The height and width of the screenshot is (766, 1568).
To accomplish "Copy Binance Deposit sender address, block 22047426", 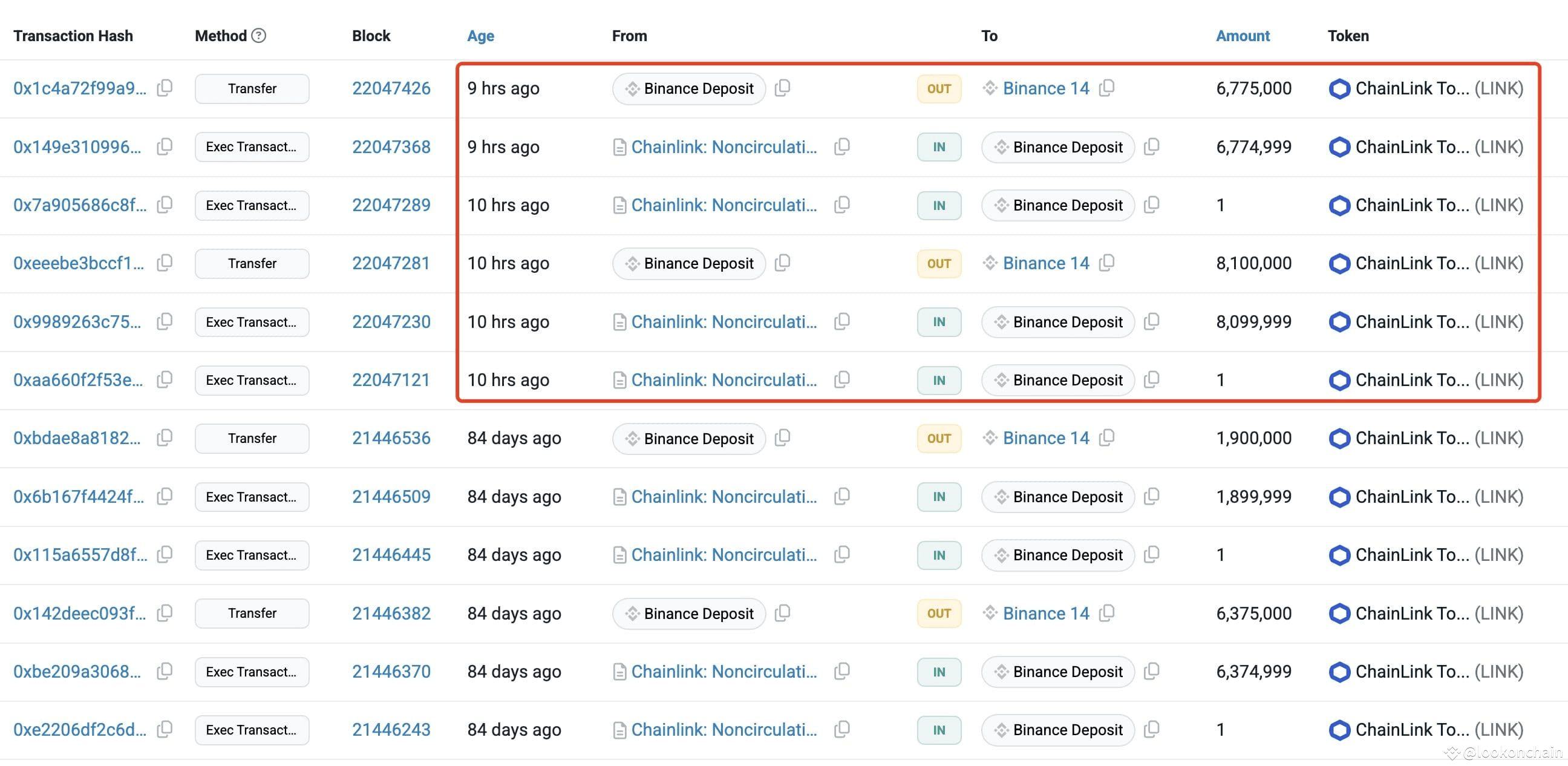I will [x=783, y=88].
